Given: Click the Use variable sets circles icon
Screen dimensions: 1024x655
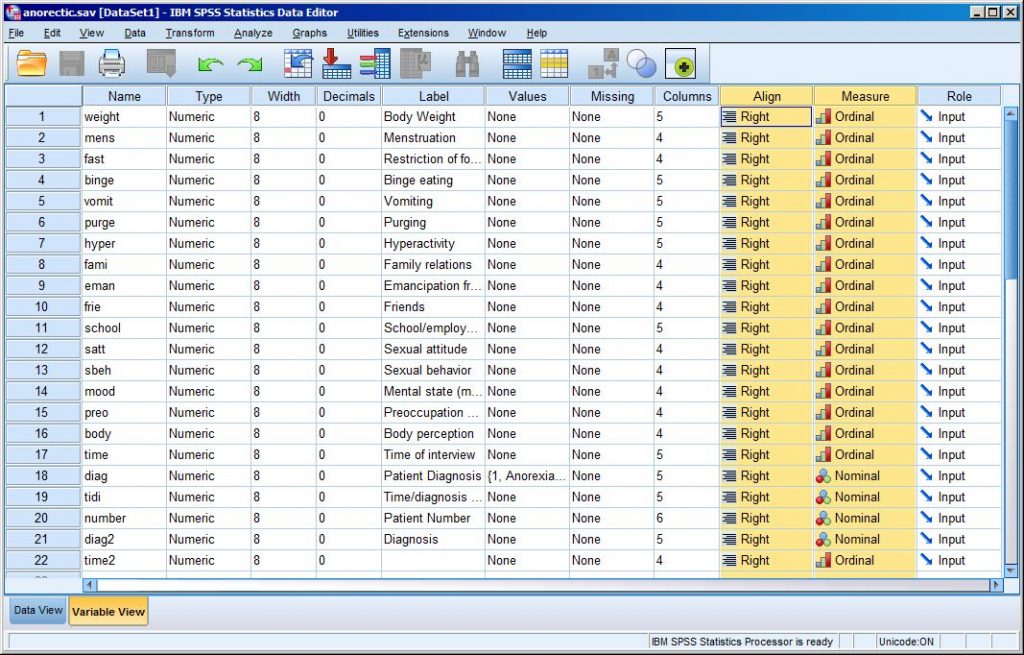Looking at the screenshot, I should tap(641, 64).
